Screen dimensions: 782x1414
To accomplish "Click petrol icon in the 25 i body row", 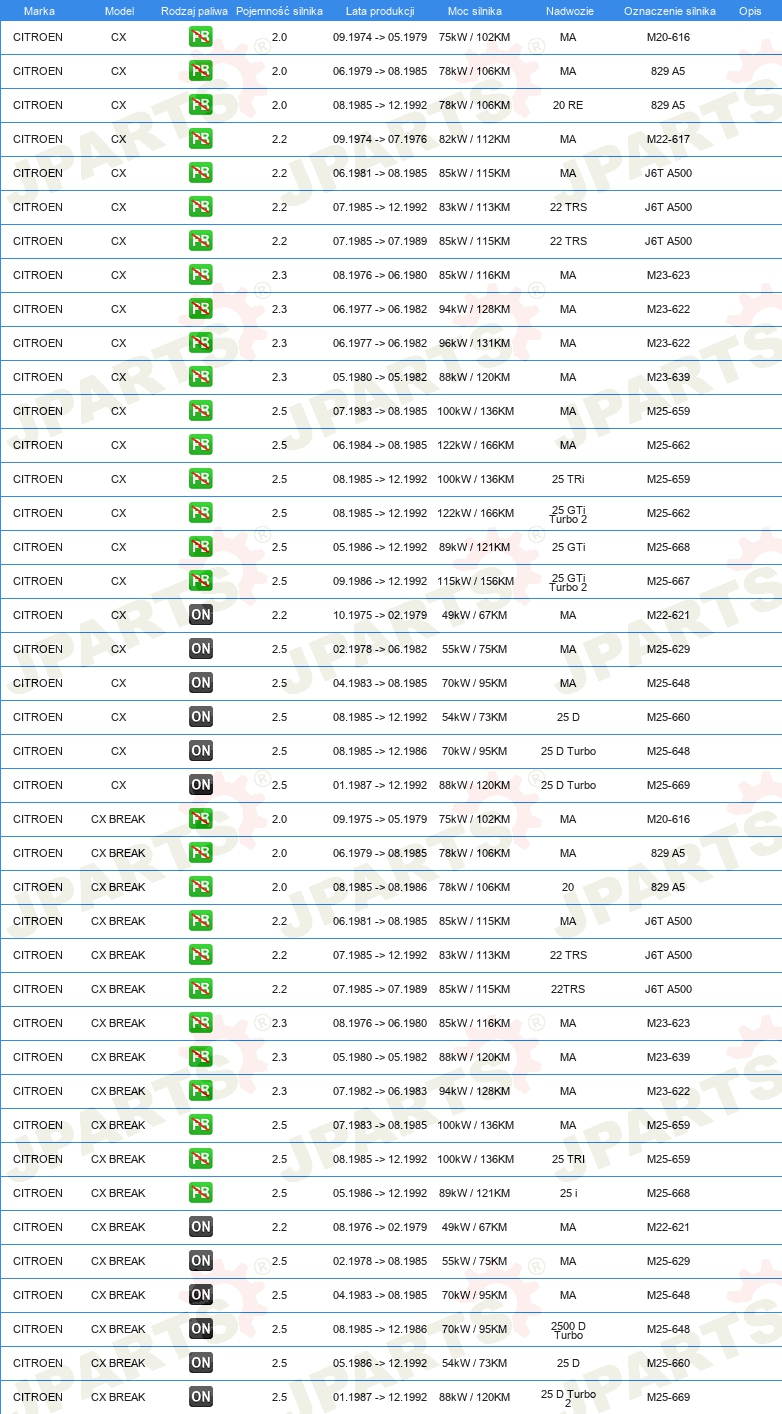I will pyautogui.click(x=201, y=1193).
